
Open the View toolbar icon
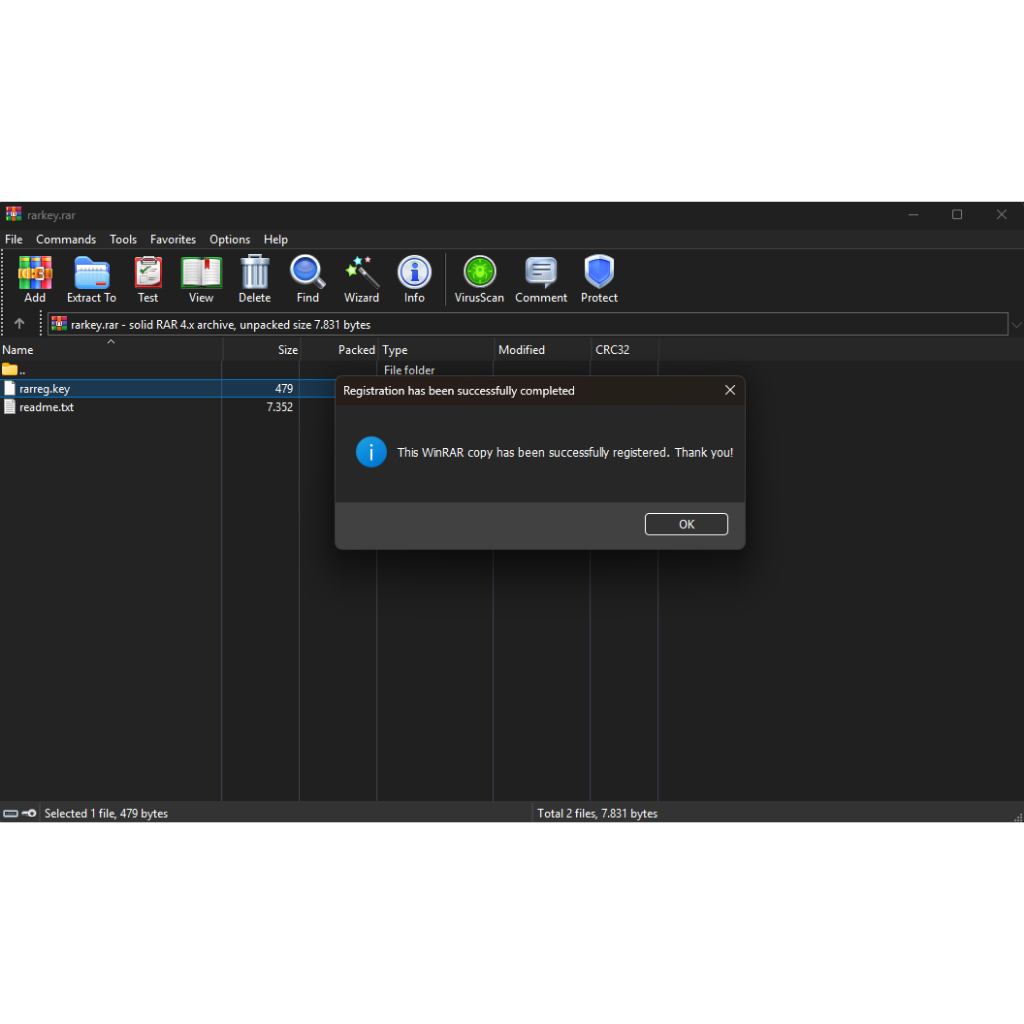[201, 272]
